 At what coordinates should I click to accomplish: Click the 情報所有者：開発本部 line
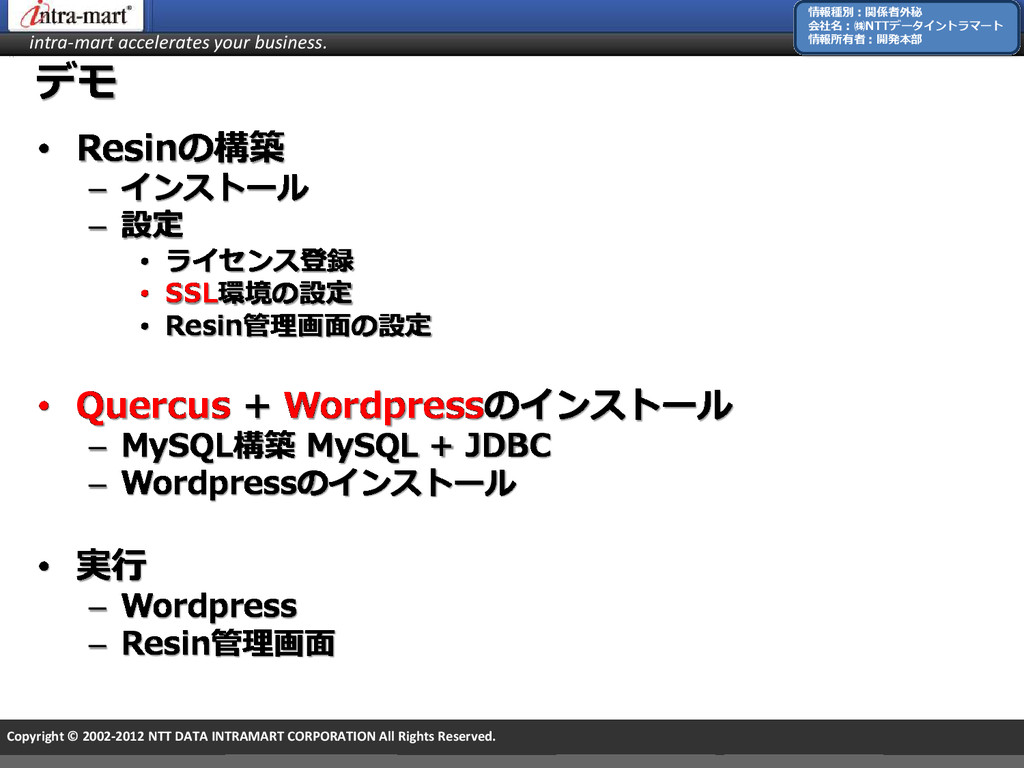[x=865, y=39]
